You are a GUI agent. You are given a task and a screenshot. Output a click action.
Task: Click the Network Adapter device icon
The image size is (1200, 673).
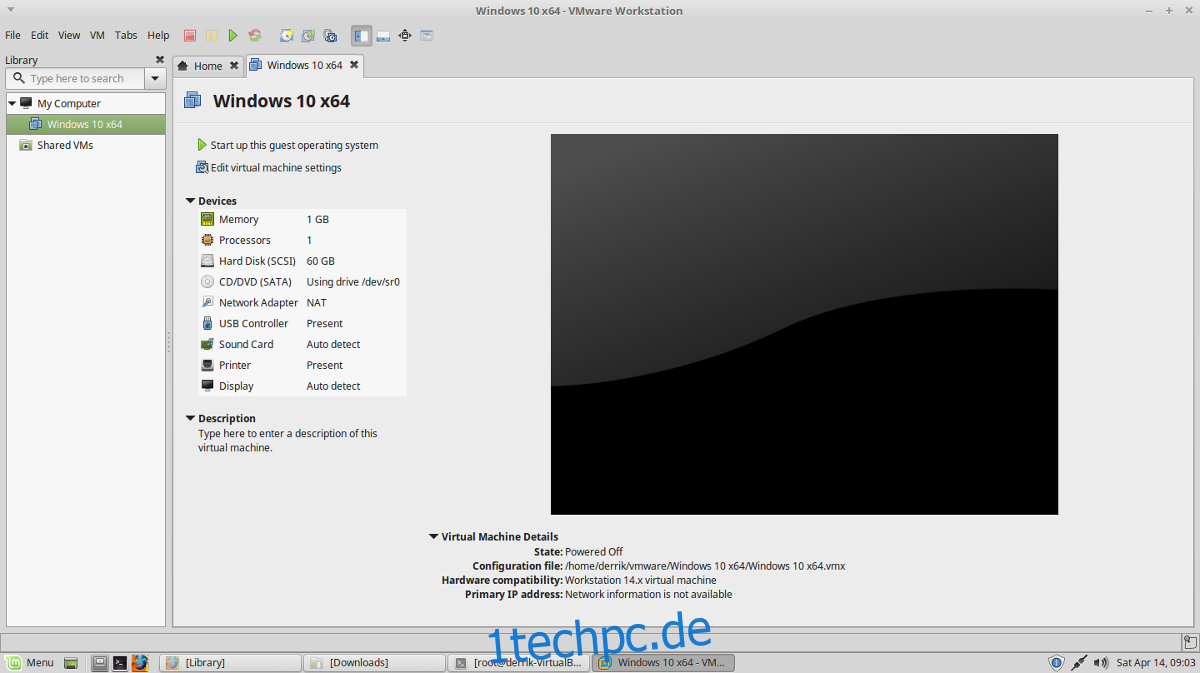tap(207, 302)
